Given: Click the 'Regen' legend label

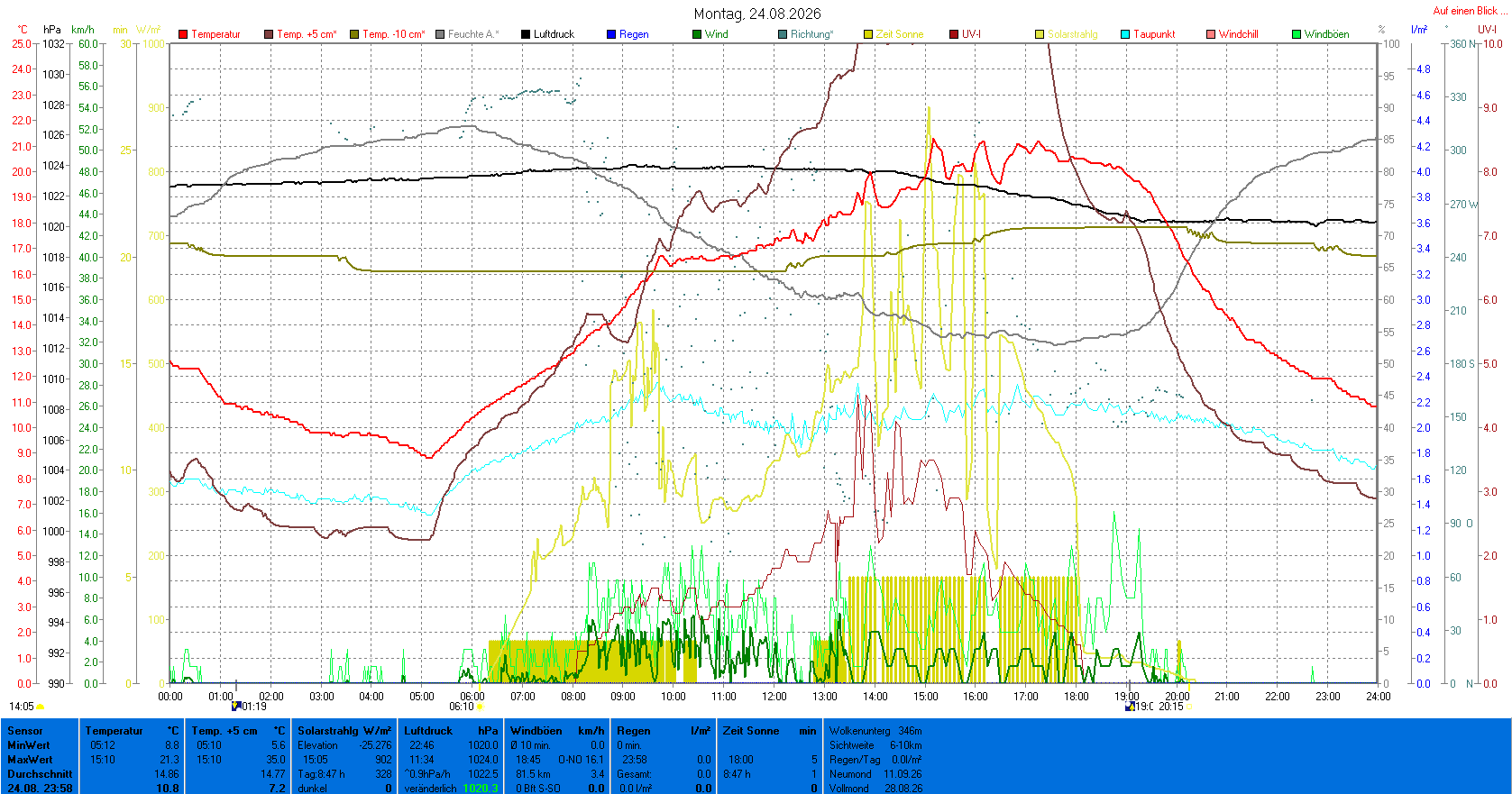Looking at the screenshot, I should (634, 34).
